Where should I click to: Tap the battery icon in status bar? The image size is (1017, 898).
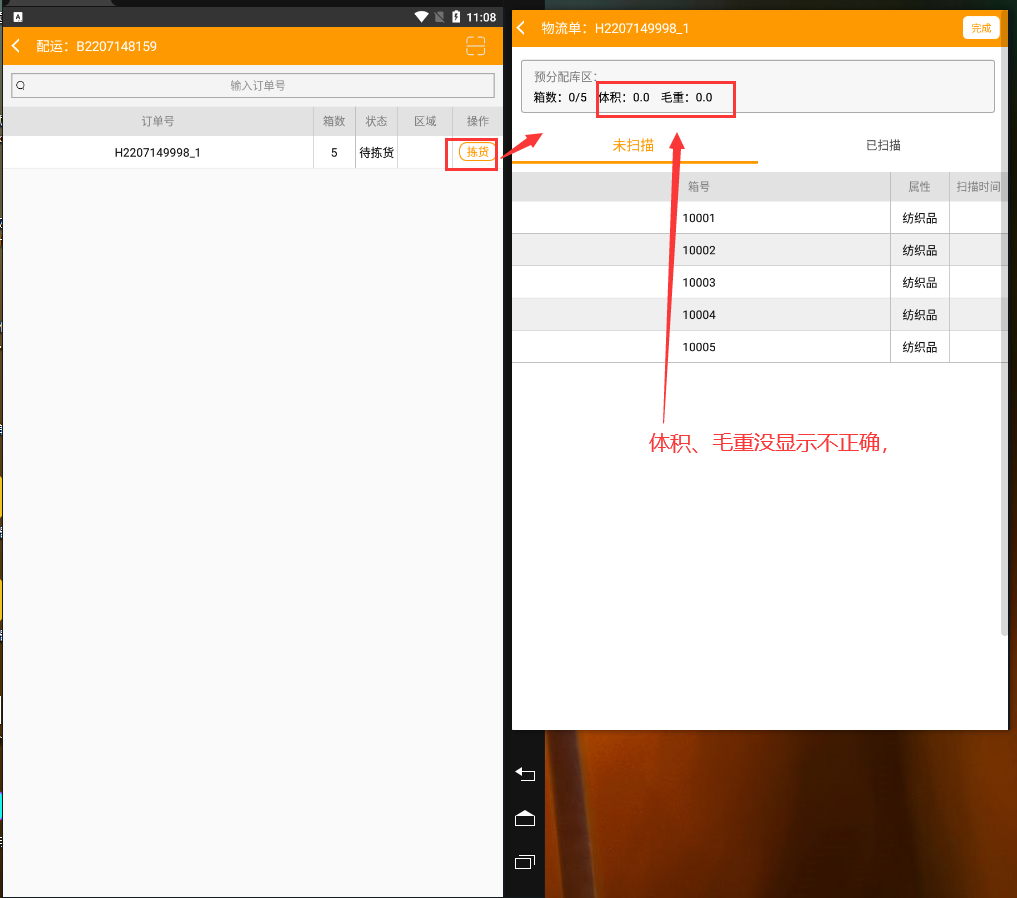tap(456, 17)
